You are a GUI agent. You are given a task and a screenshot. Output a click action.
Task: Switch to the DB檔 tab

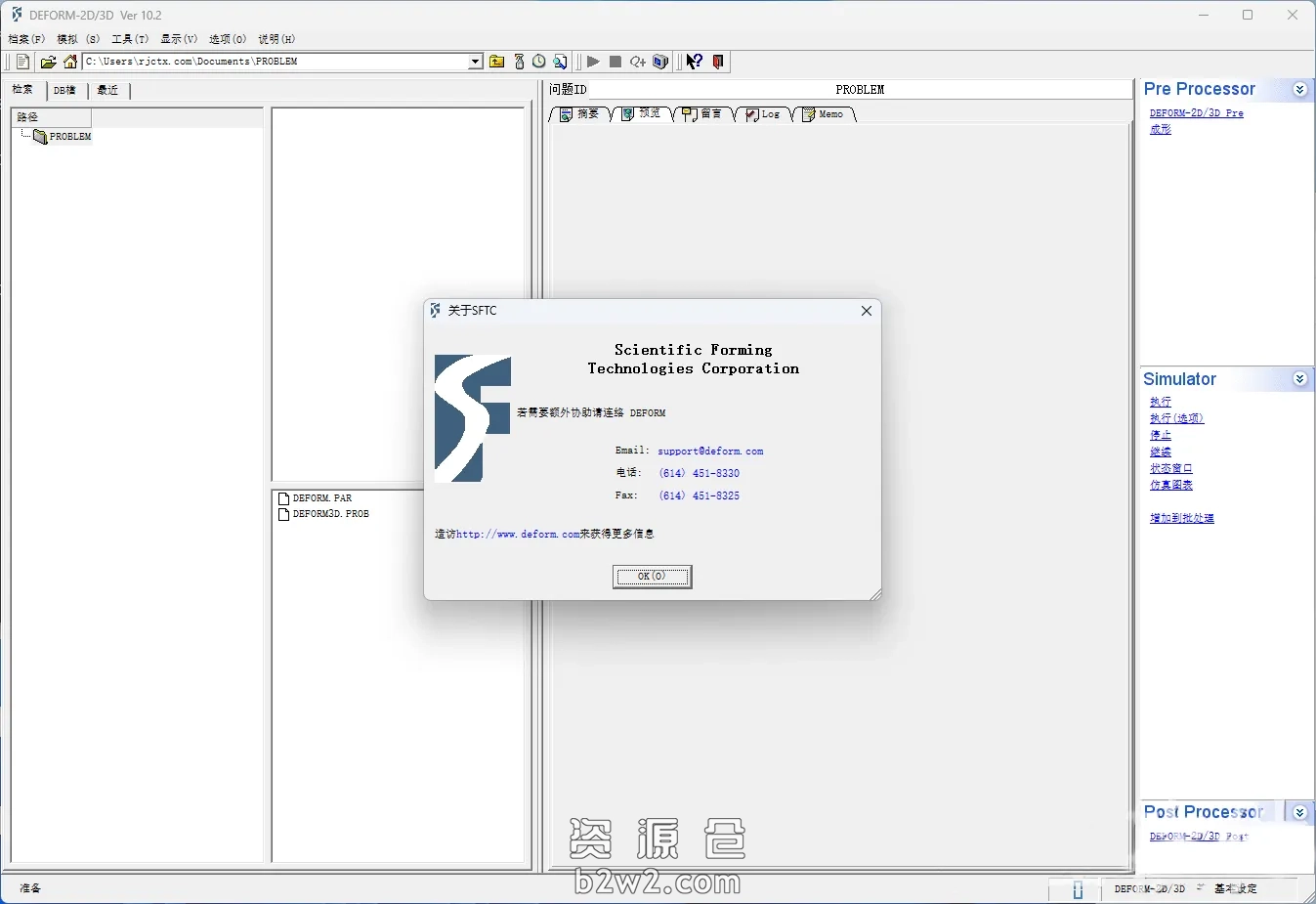(x=64, y=90)
